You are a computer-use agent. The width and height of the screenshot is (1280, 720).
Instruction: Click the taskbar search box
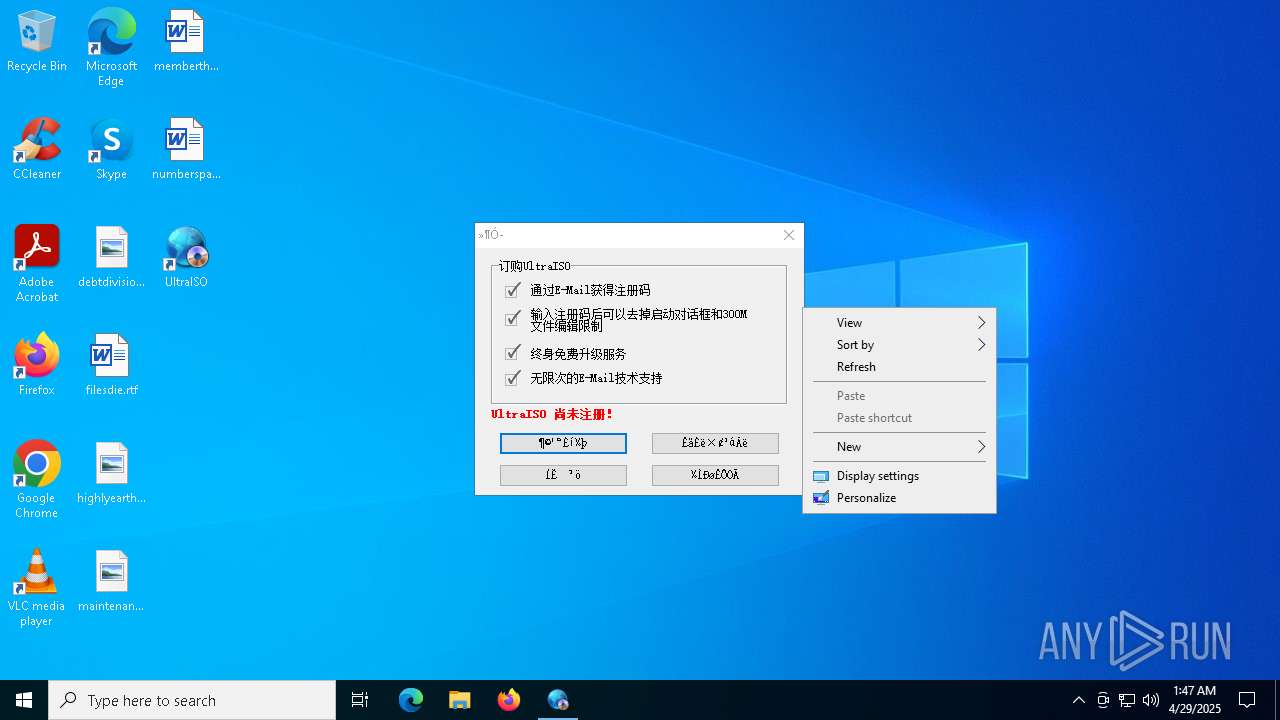point(192,700)
